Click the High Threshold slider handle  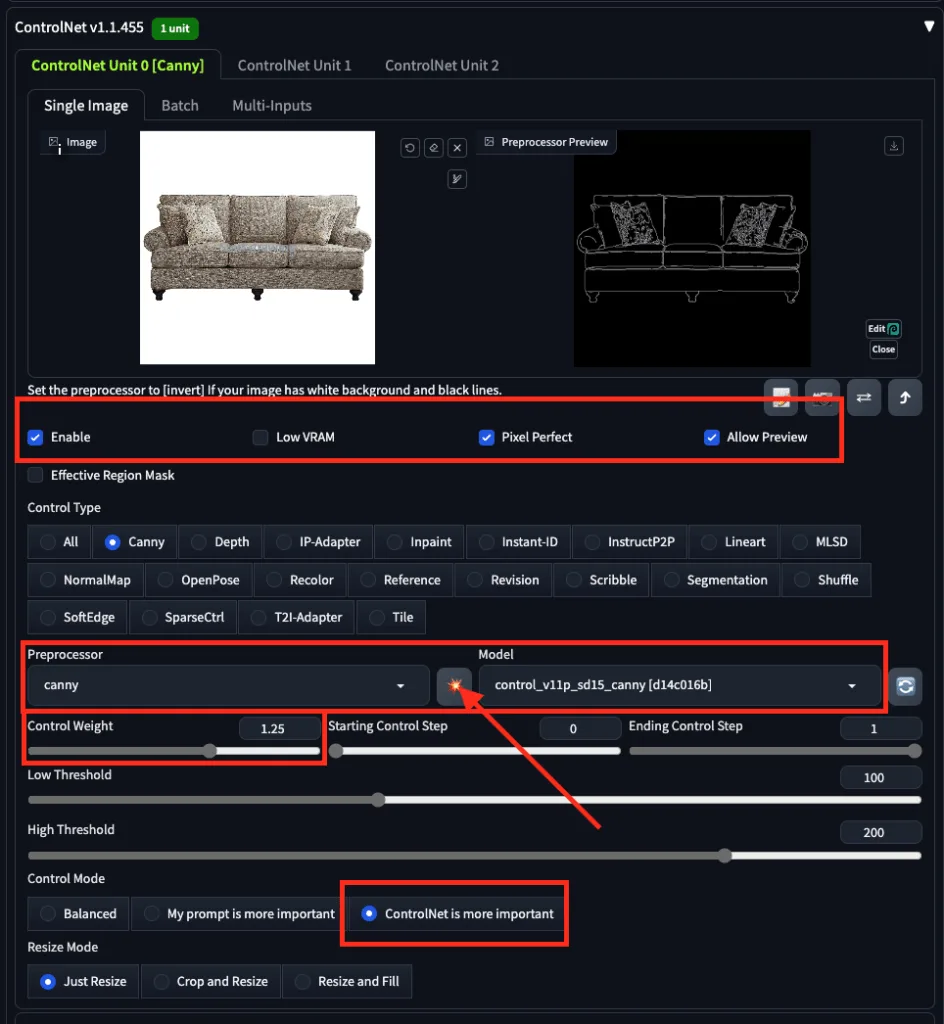(x=724, y=856)
